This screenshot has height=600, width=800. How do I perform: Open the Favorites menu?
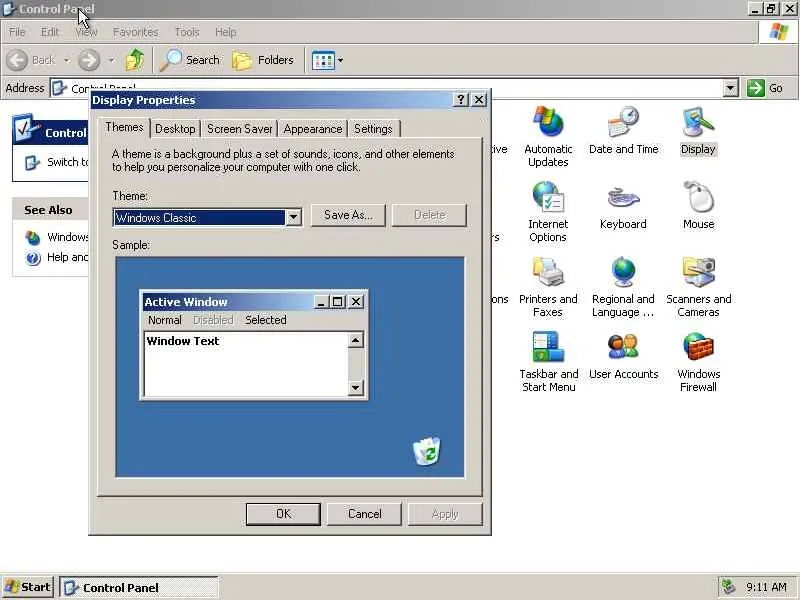[x=135, y=32]
